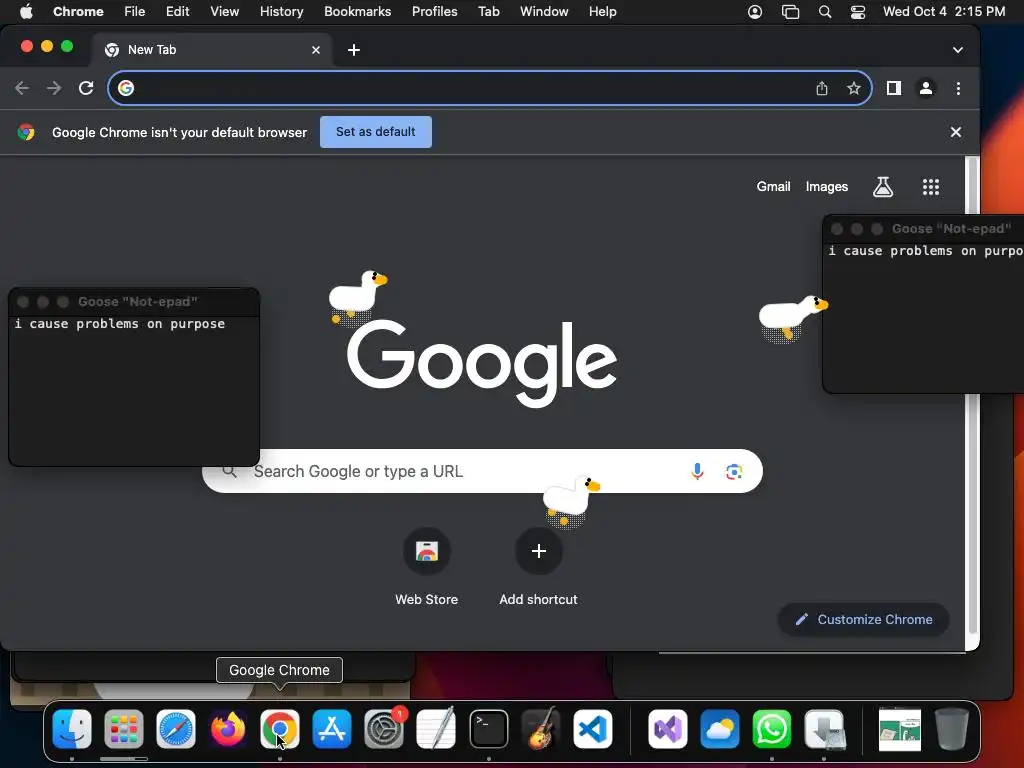Open the Google apps grid
Viewport: 1024px width, 768px height.
931,187
